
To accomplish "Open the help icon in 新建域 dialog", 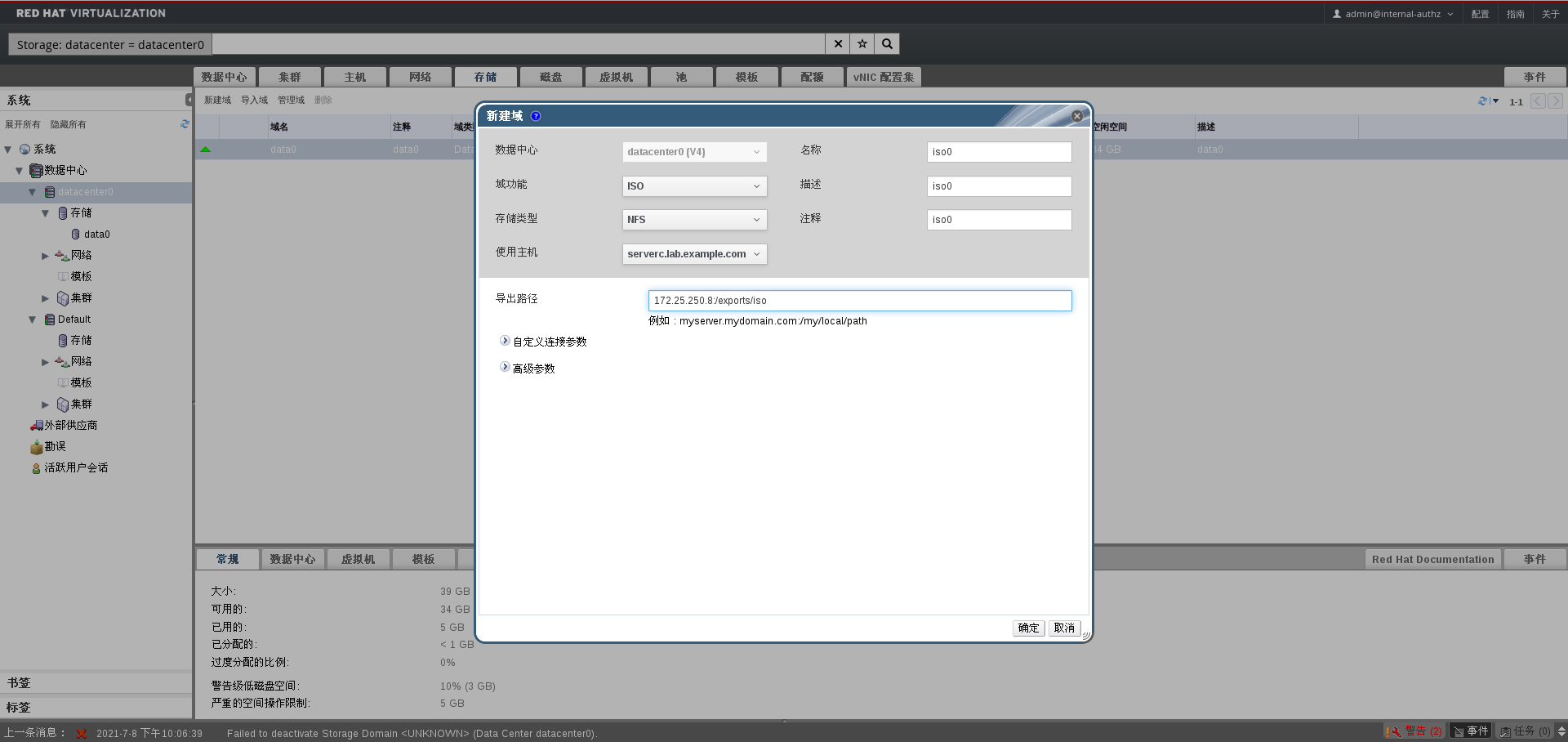I will 536,116.
